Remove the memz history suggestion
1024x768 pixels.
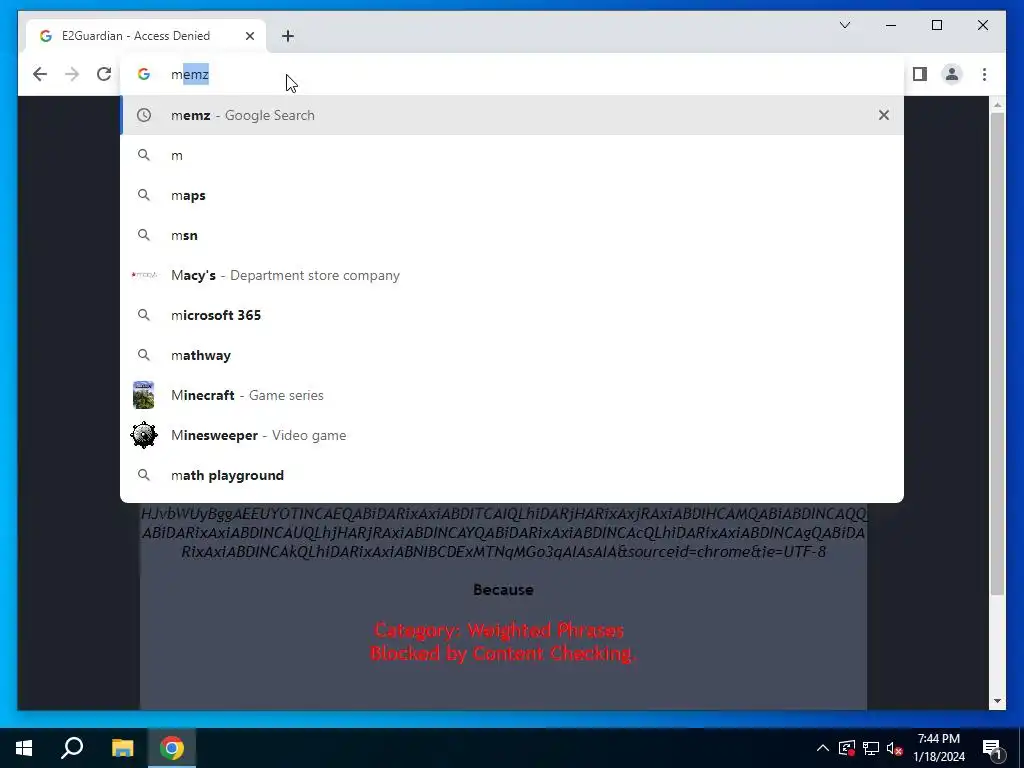(884, 115)
